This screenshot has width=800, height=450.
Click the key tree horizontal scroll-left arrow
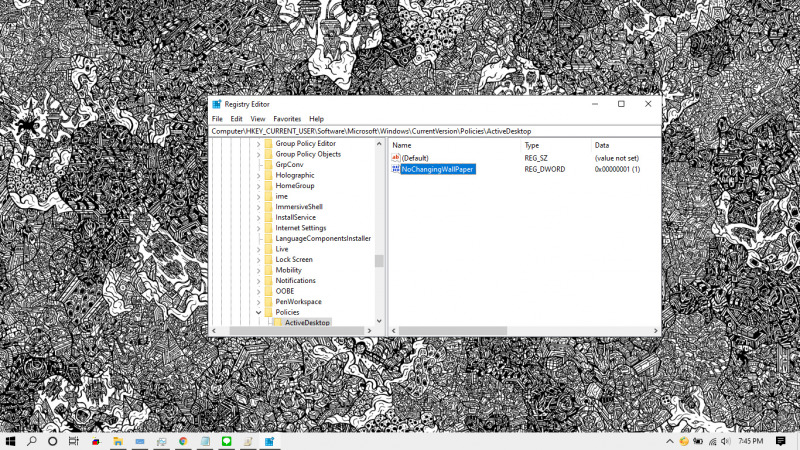(x=214, y=331)
